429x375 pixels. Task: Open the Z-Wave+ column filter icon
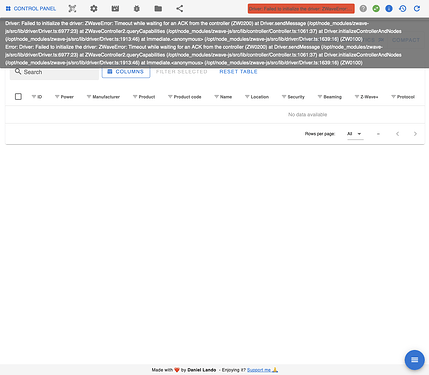click(x=357, y=97)
